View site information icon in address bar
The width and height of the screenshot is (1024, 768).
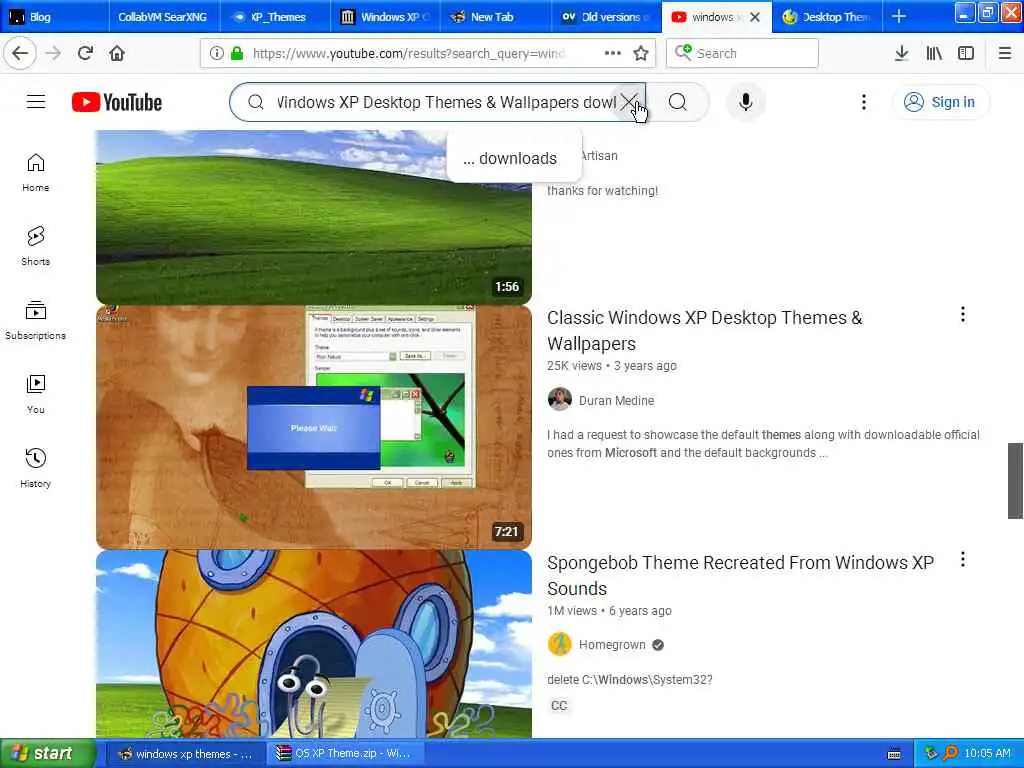pos(216,53)
